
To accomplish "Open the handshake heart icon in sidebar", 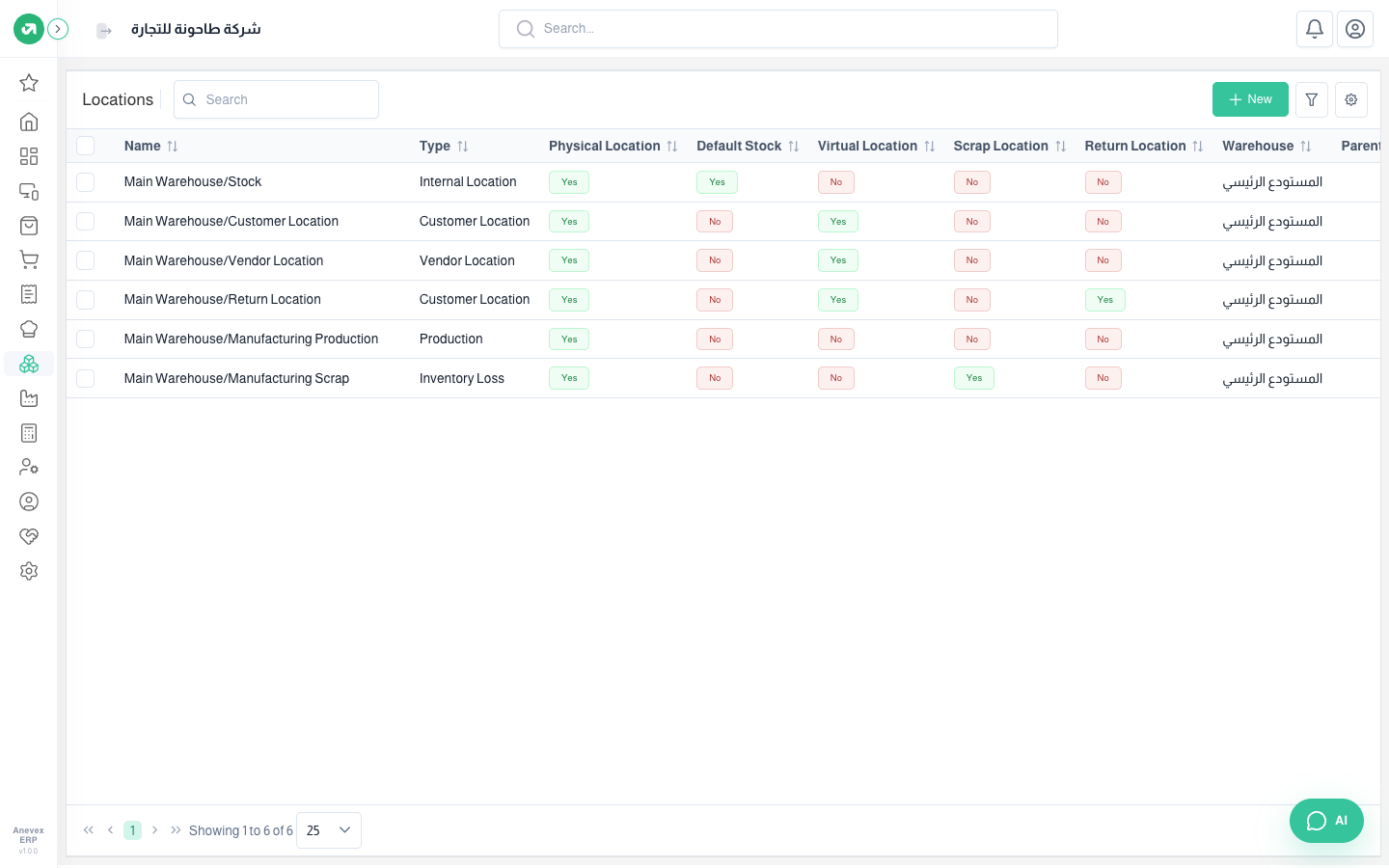I will point(29,536).
